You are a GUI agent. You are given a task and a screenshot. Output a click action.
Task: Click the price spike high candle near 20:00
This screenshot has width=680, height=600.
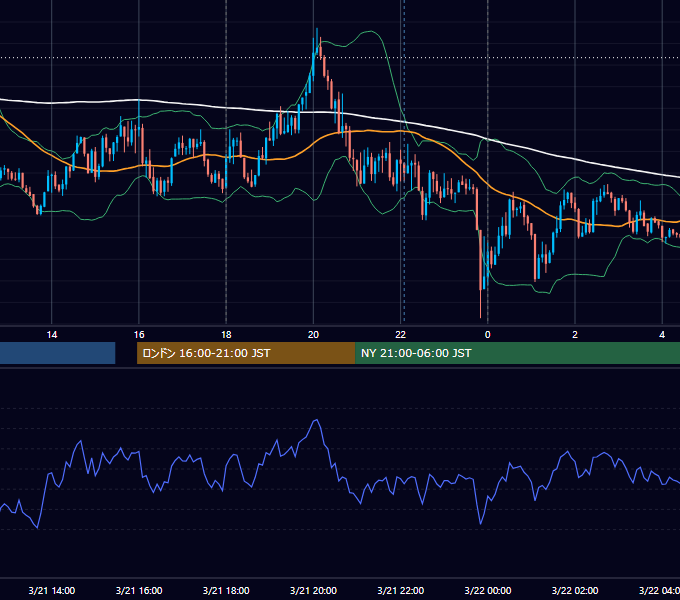tap(317, 41)
